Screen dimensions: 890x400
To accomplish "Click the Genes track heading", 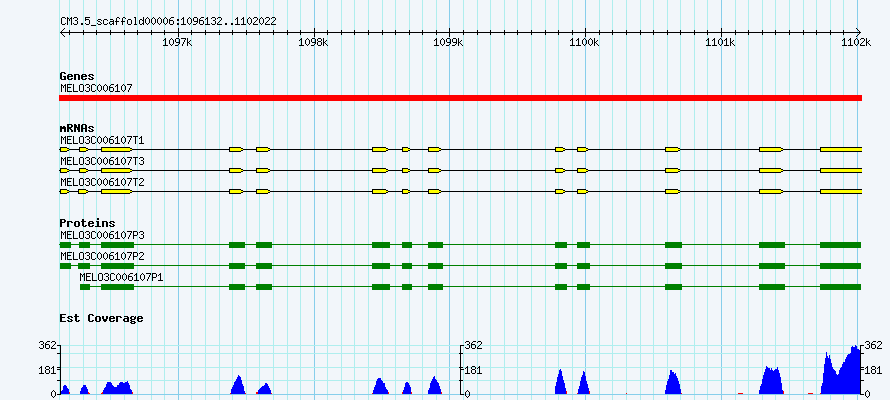I will [x=77, y=76].
